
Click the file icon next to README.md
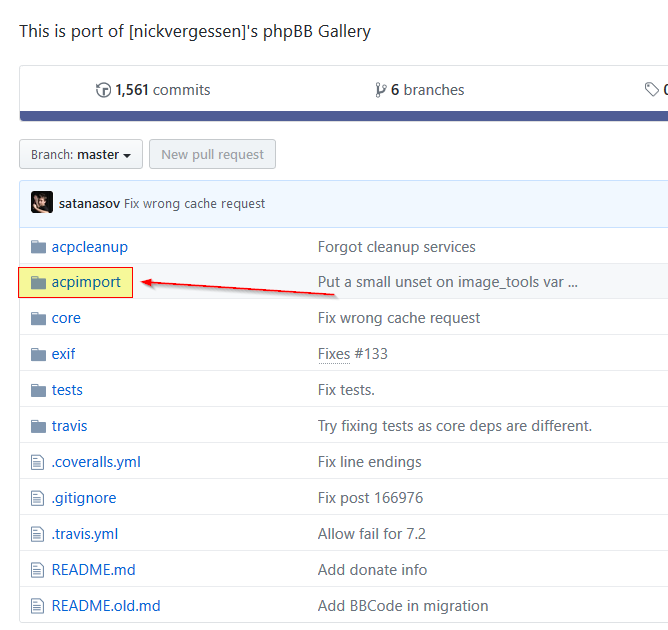tap(38, 570)
